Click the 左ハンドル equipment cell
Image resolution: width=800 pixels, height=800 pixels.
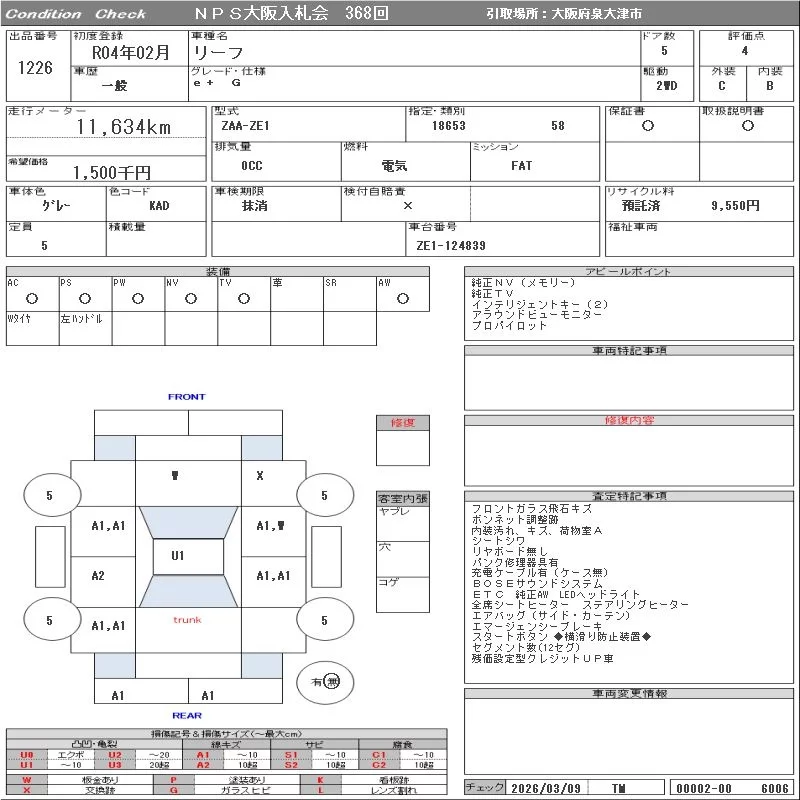86,328
